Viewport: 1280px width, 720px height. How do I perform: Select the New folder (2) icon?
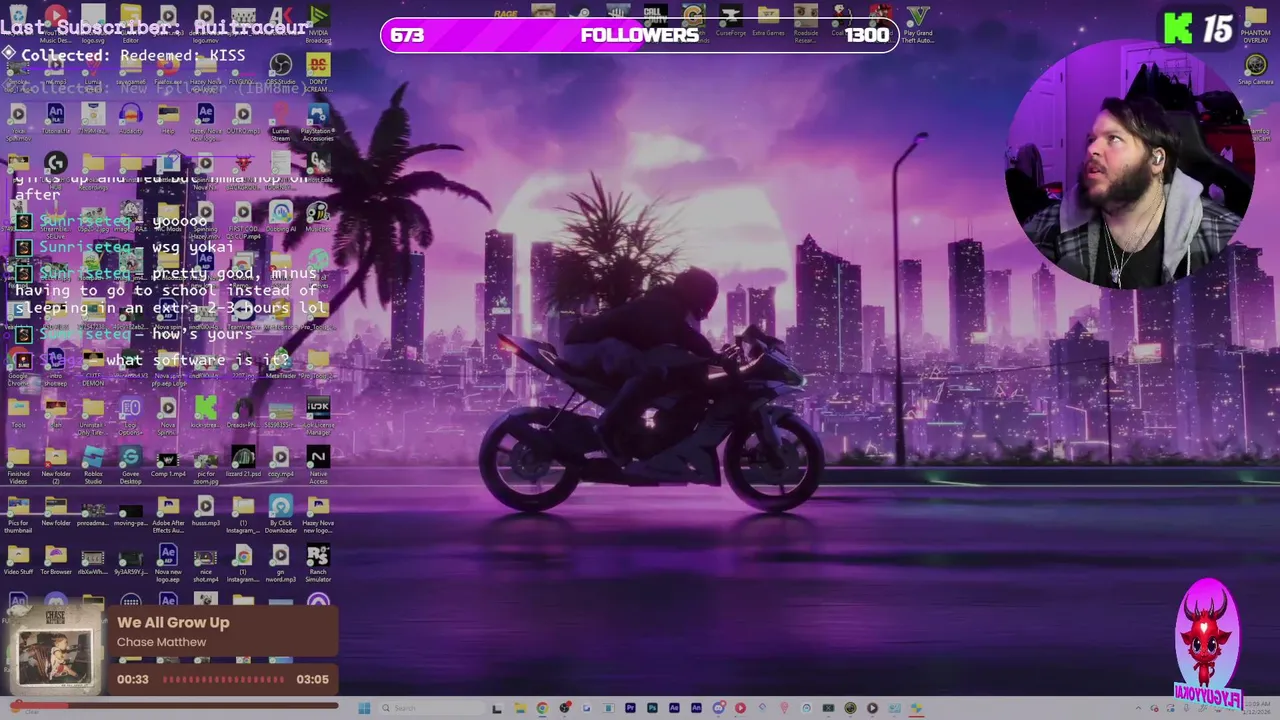(x=56, y=465)
